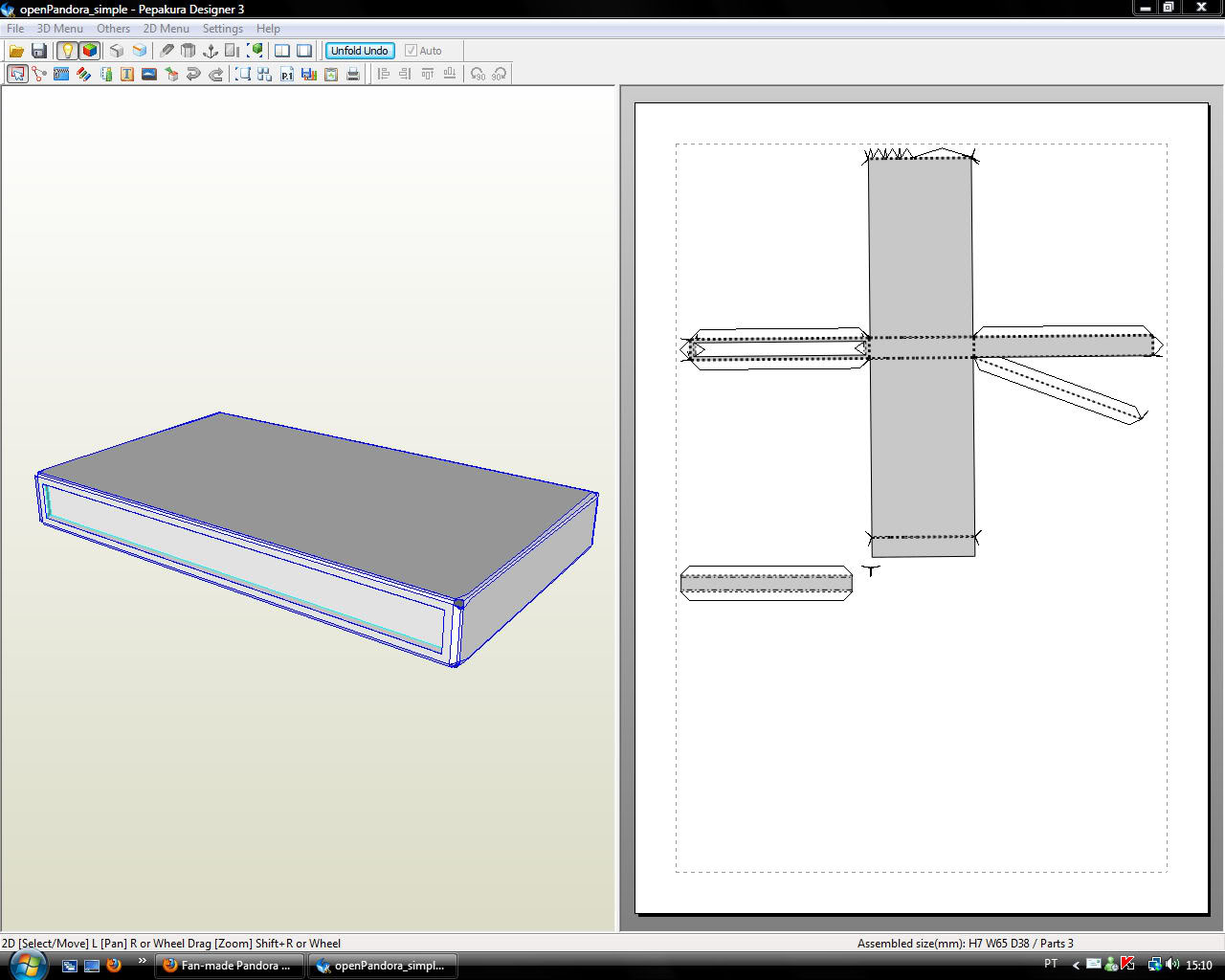Screen dimensions: 1225x980
Task: Click the curved undo arrow icon
Action: click(x=193, y=74)
